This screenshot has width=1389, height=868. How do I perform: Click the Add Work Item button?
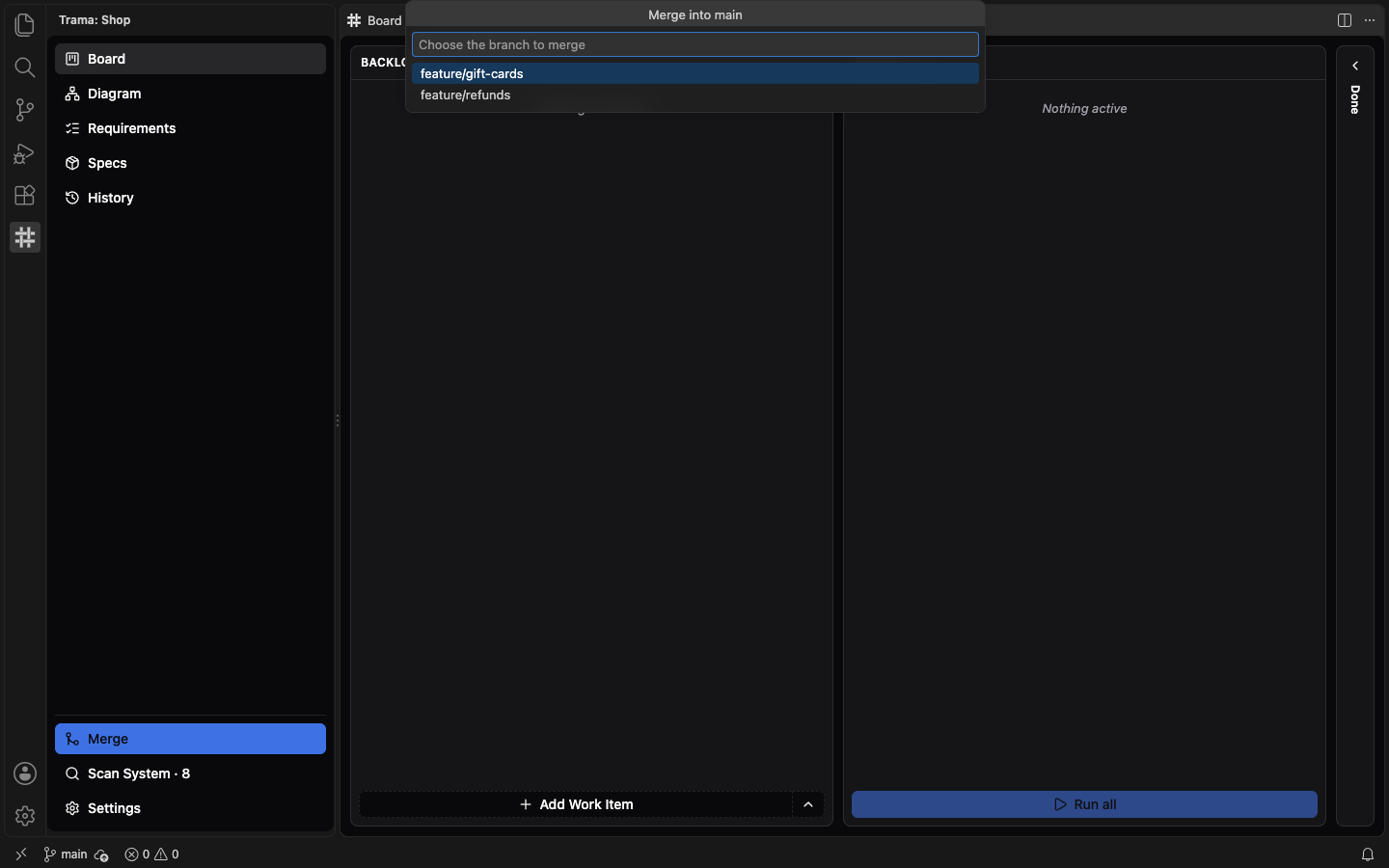pyautogui.click(x=576, y=804)
